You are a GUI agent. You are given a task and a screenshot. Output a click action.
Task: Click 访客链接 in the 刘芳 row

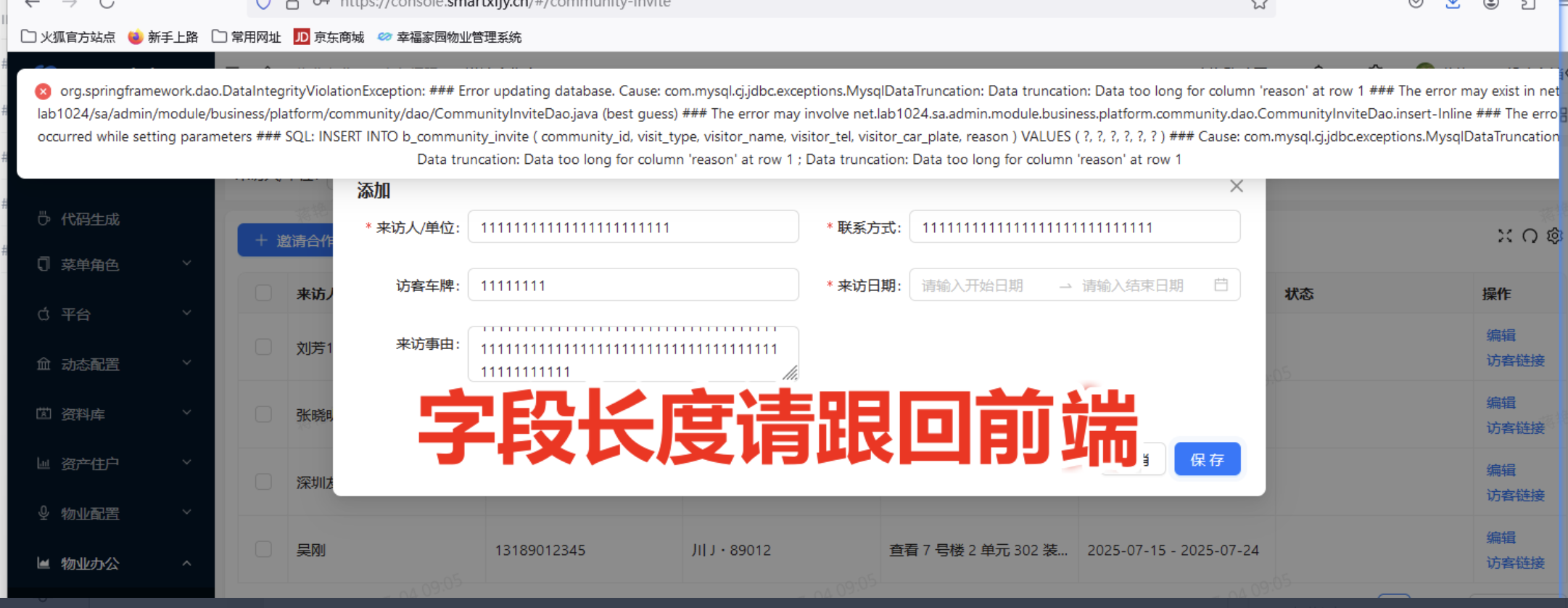pos(1515,360)
